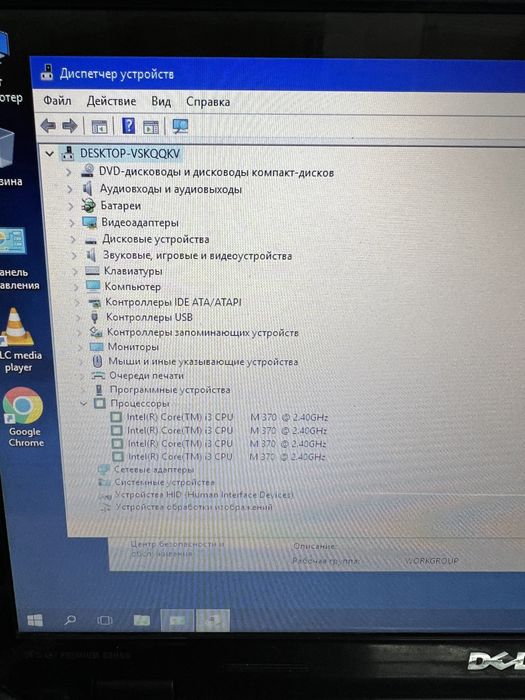The height and width of the screenshot is (700, 525).
Task: Open the Действие menu
Action: click(x=111, y=101)
